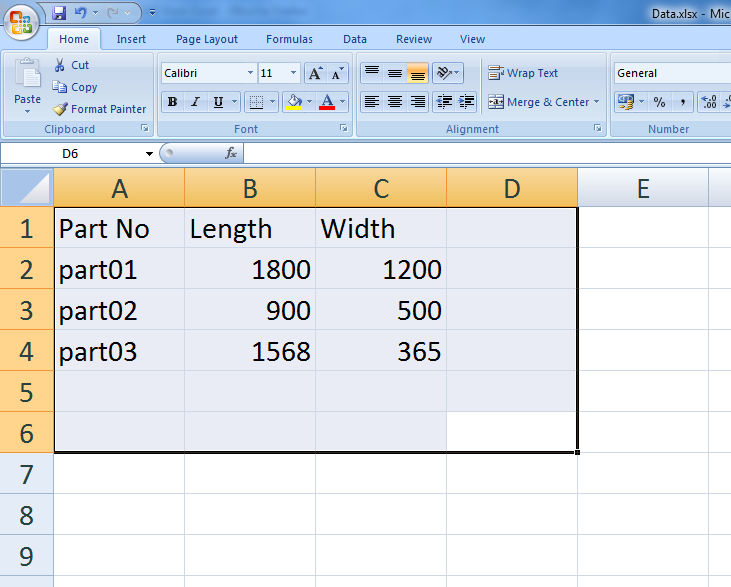Expand the Paste options arrow
This screenshot has height=587, width=731.
28,111
